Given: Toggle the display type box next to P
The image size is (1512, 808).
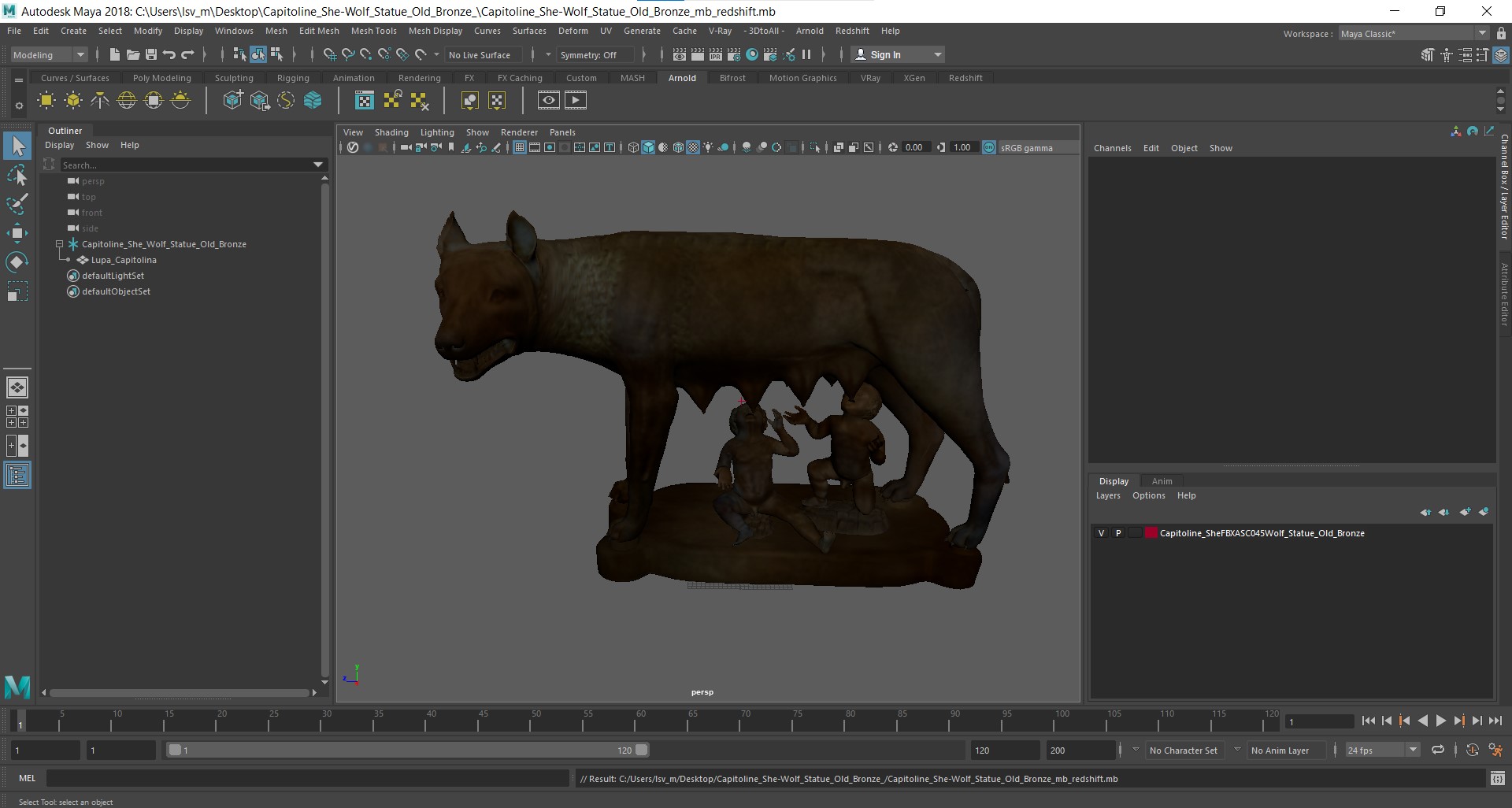Looking at the screenshot, I should click(x=1134, y=533).
